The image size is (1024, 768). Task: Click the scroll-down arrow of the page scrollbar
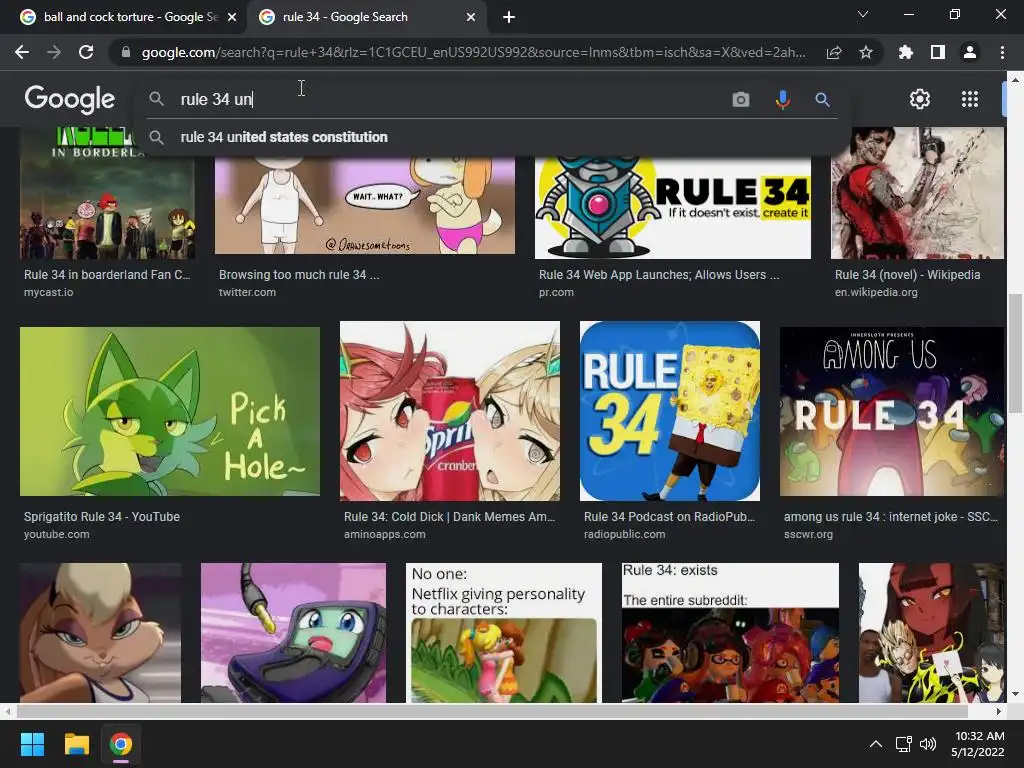pyautogui.click(x=1014, y=694)
